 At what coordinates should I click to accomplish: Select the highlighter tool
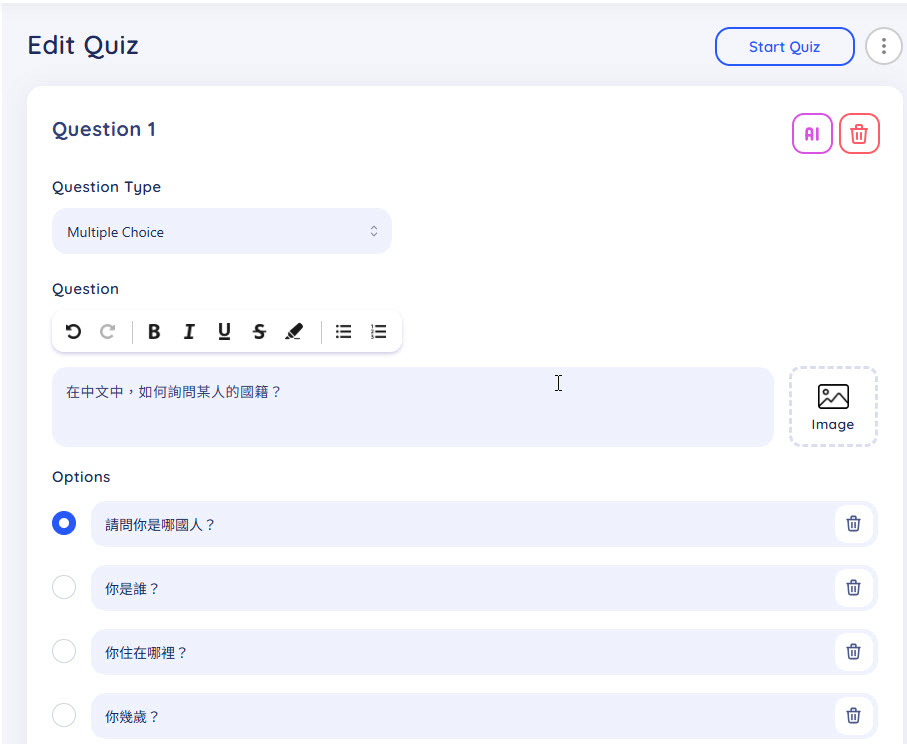[x=294, y=332]
